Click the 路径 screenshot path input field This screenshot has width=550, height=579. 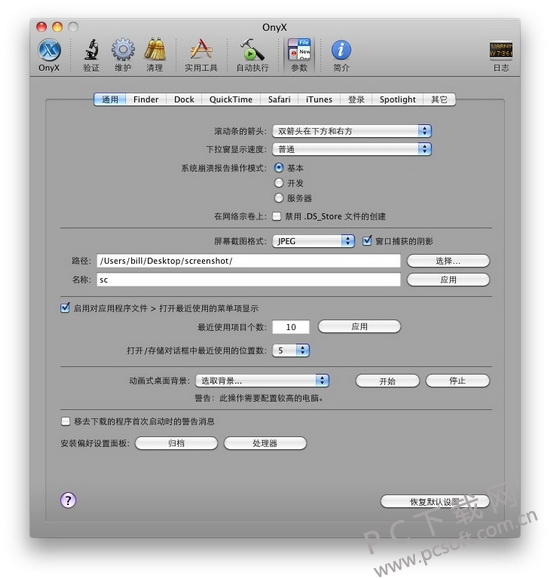(x=249, y=261)
